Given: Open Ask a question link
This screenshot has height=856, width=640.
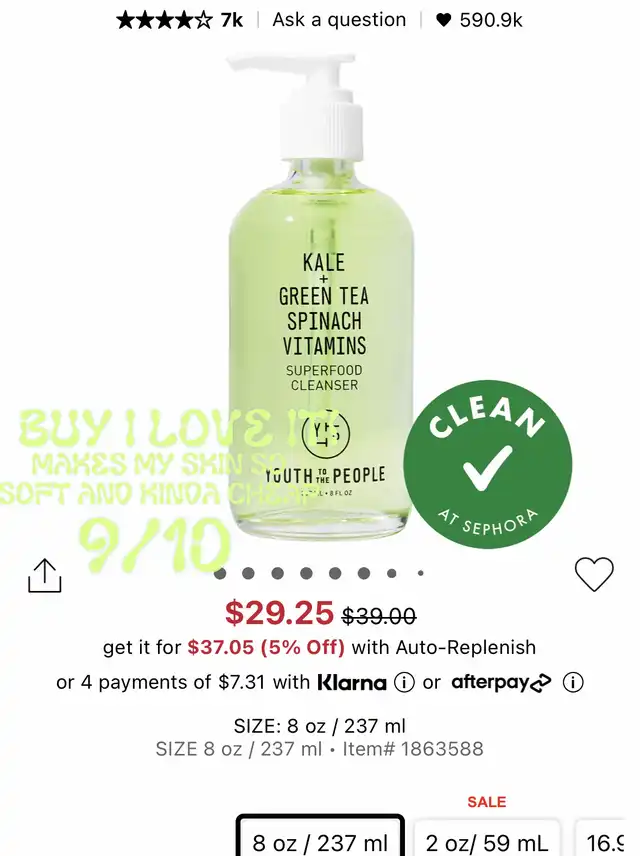Looking at the screenshot, I should 339,20.
